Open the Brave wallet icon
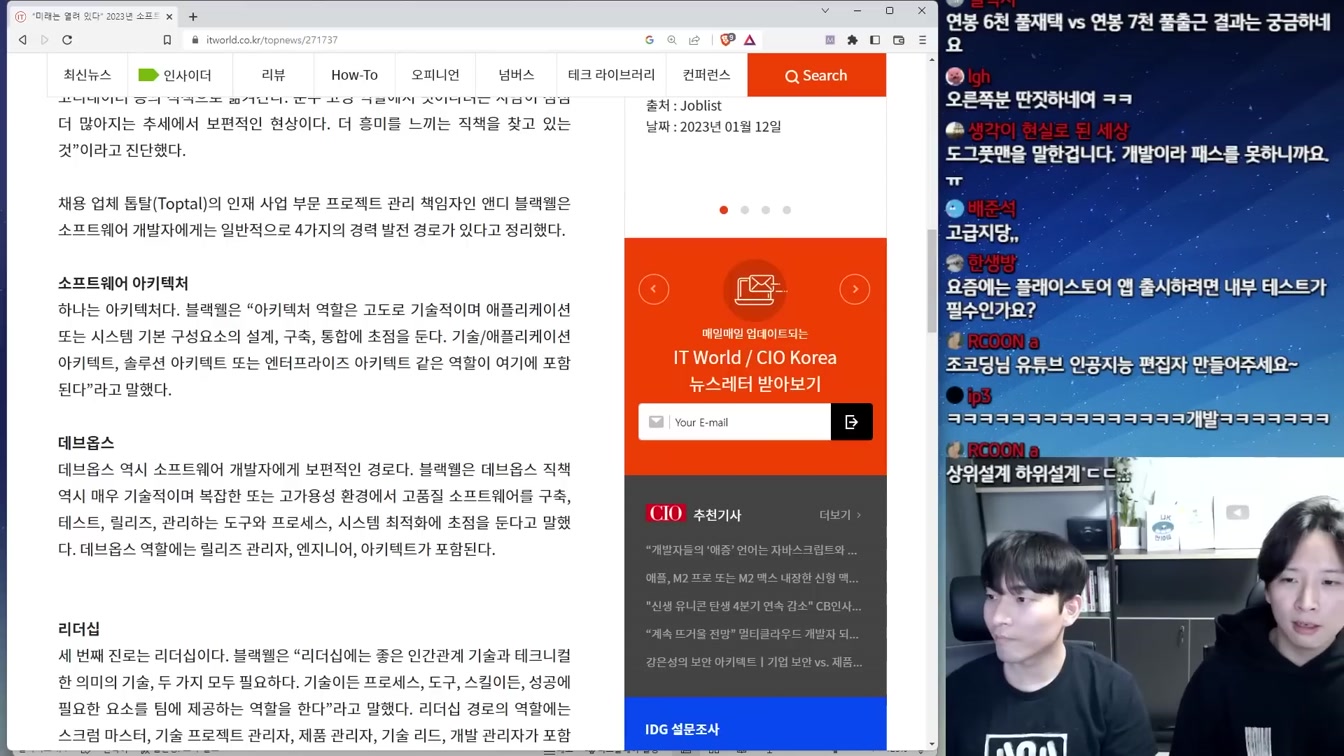 (x=898, y=40)
